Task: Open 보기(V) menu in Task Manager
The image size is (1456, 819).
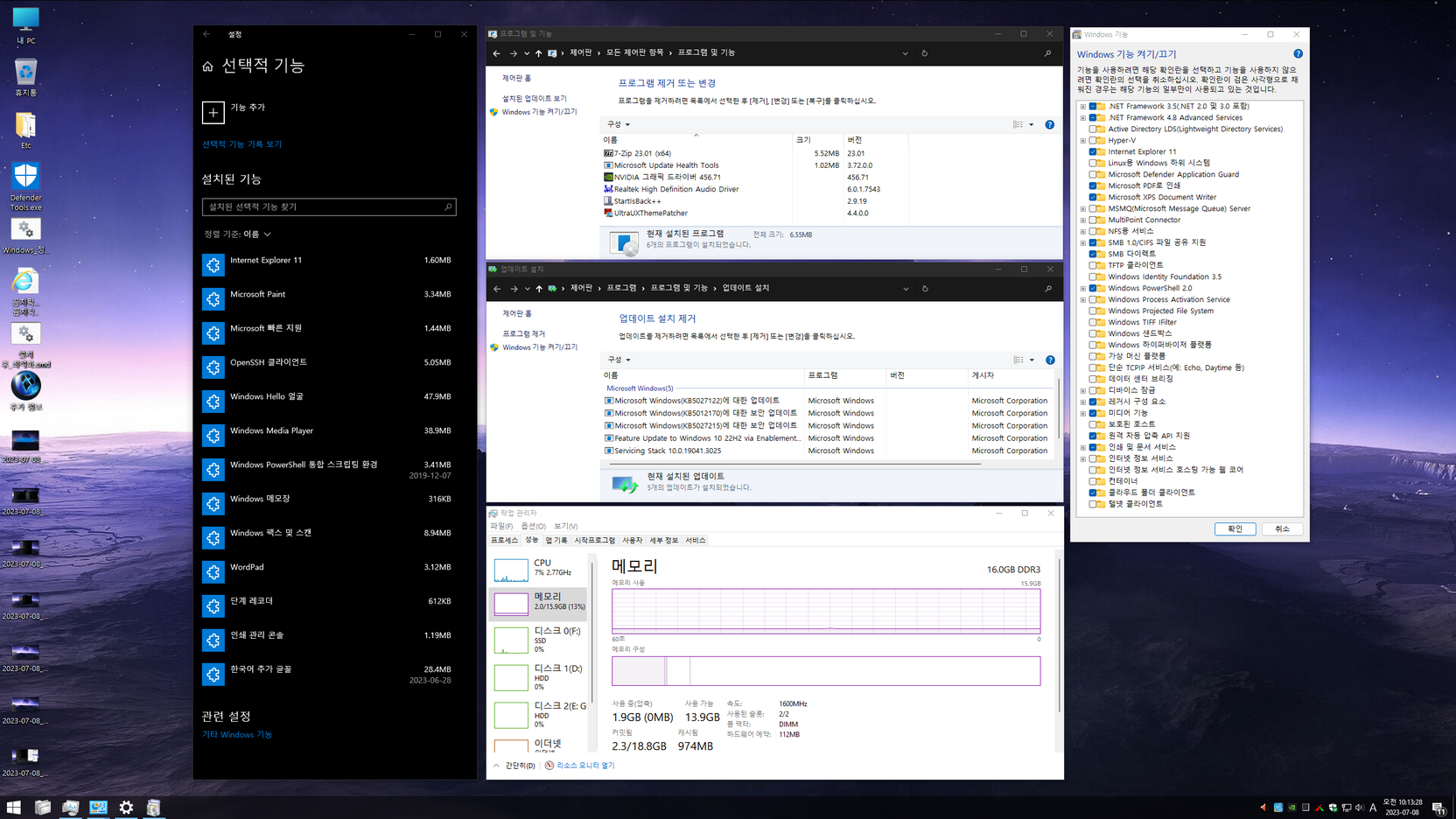Action: tap(565, 527)
